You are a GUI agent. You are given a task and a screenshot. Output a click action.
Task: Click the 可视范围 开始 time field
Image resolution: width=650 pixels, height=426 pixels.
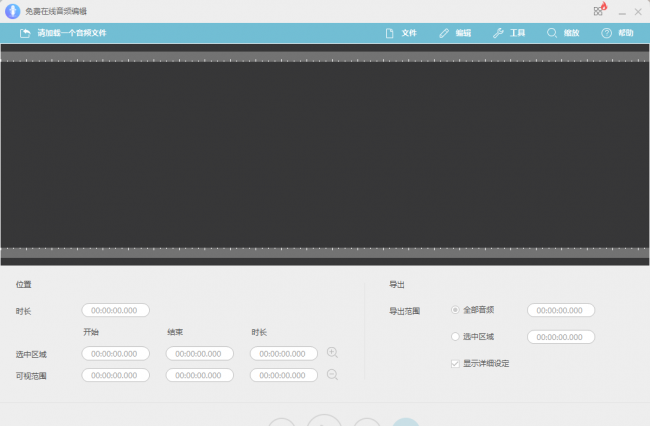click(115, 375)
